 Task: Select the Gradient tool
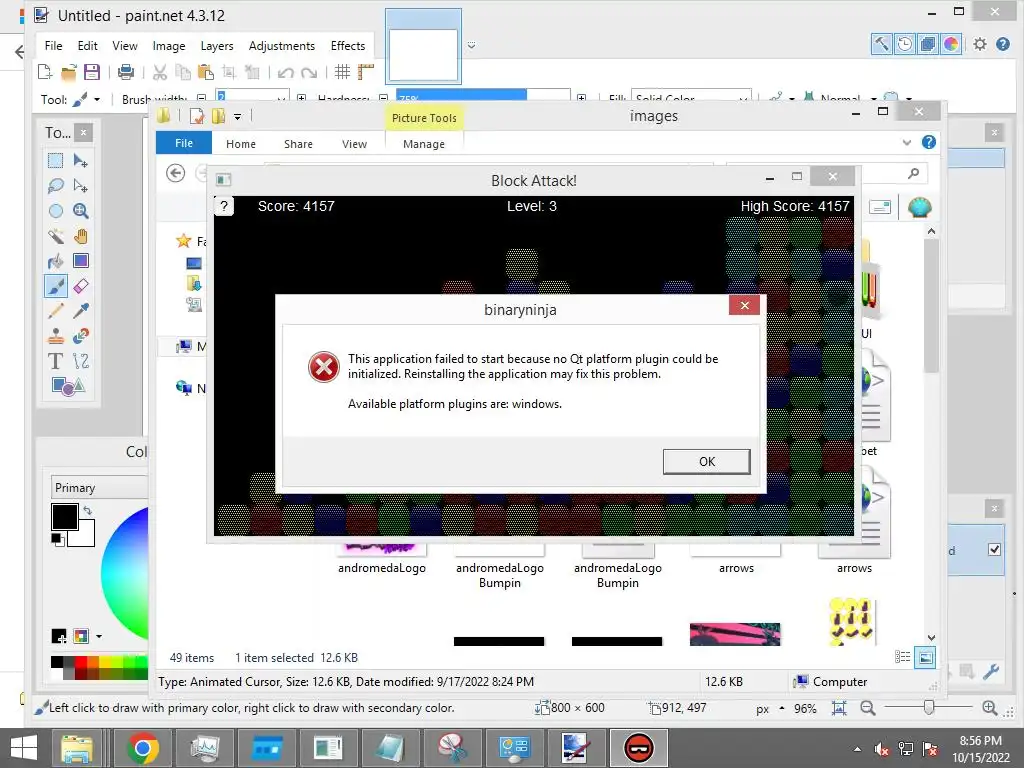[80, 261]
